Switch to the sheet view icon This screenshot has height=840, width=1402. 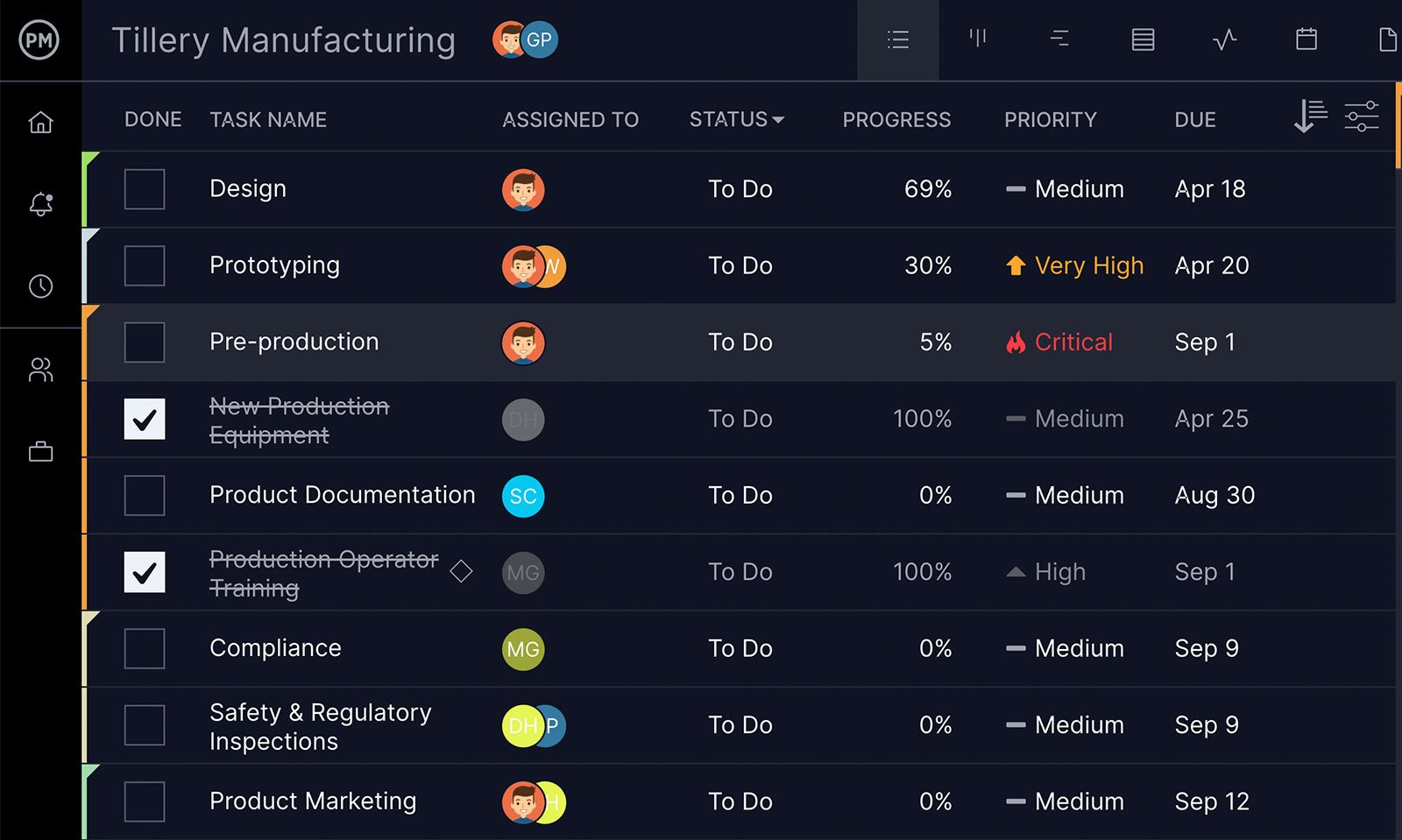tap(1142, 39)
